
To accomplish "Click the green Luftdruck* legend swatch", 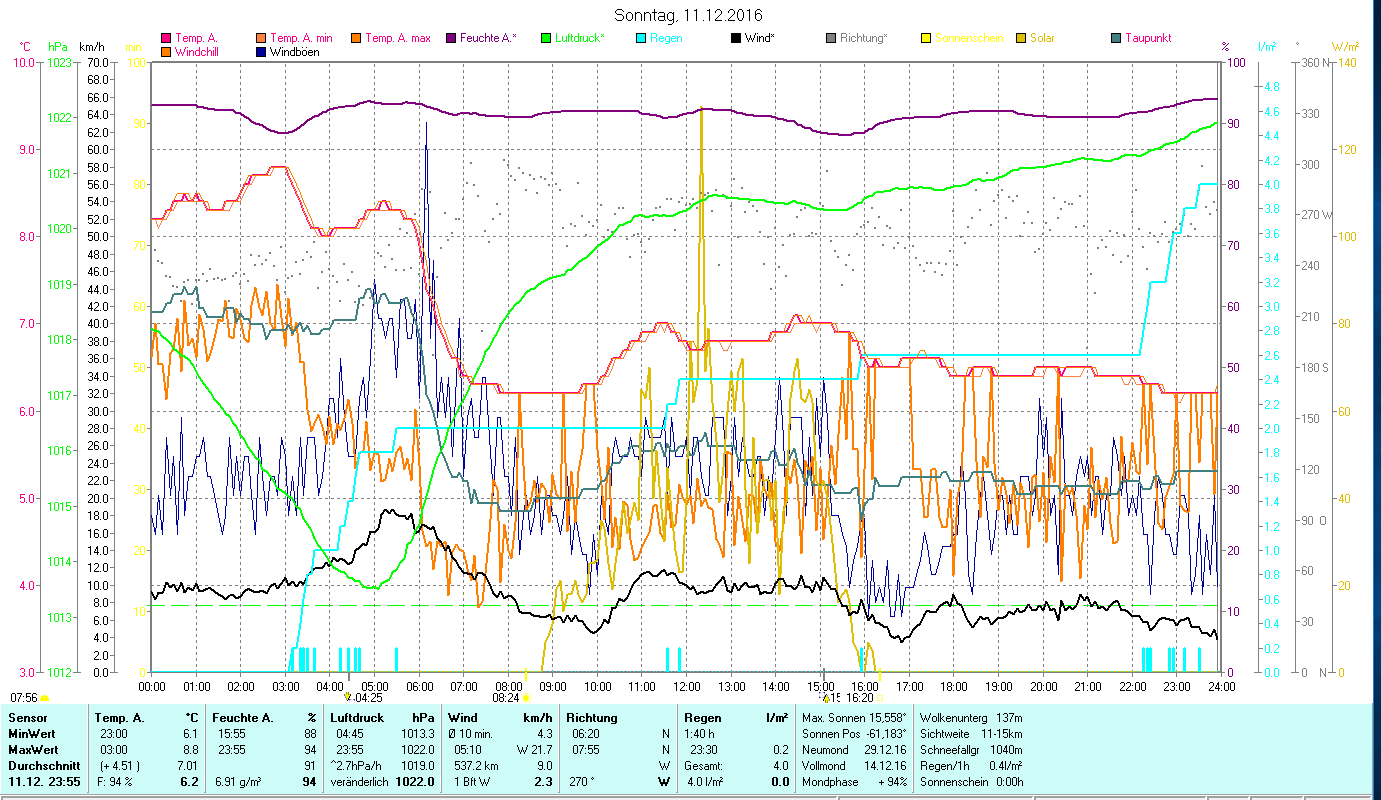I will (546, 39).
